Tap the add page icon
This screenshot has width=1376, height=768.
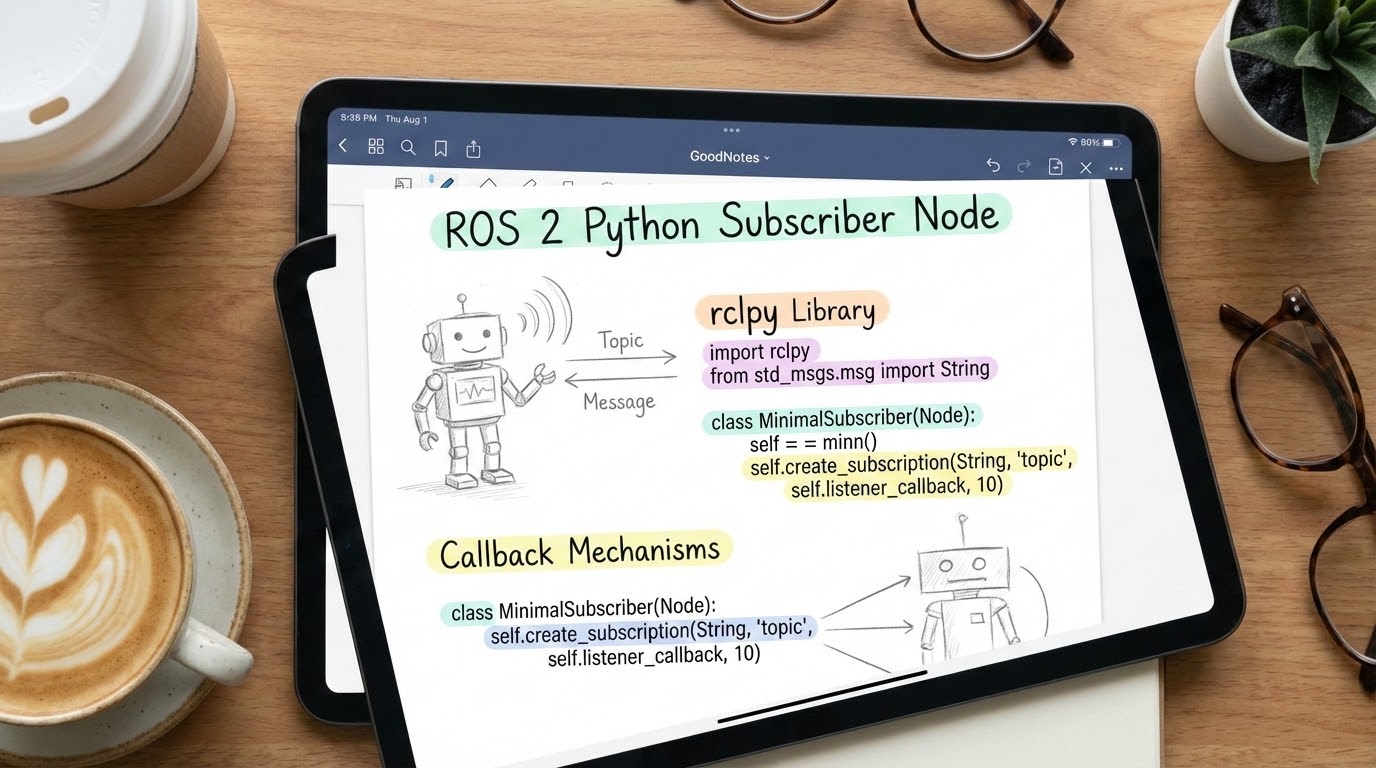click(x=1055, y=167)
